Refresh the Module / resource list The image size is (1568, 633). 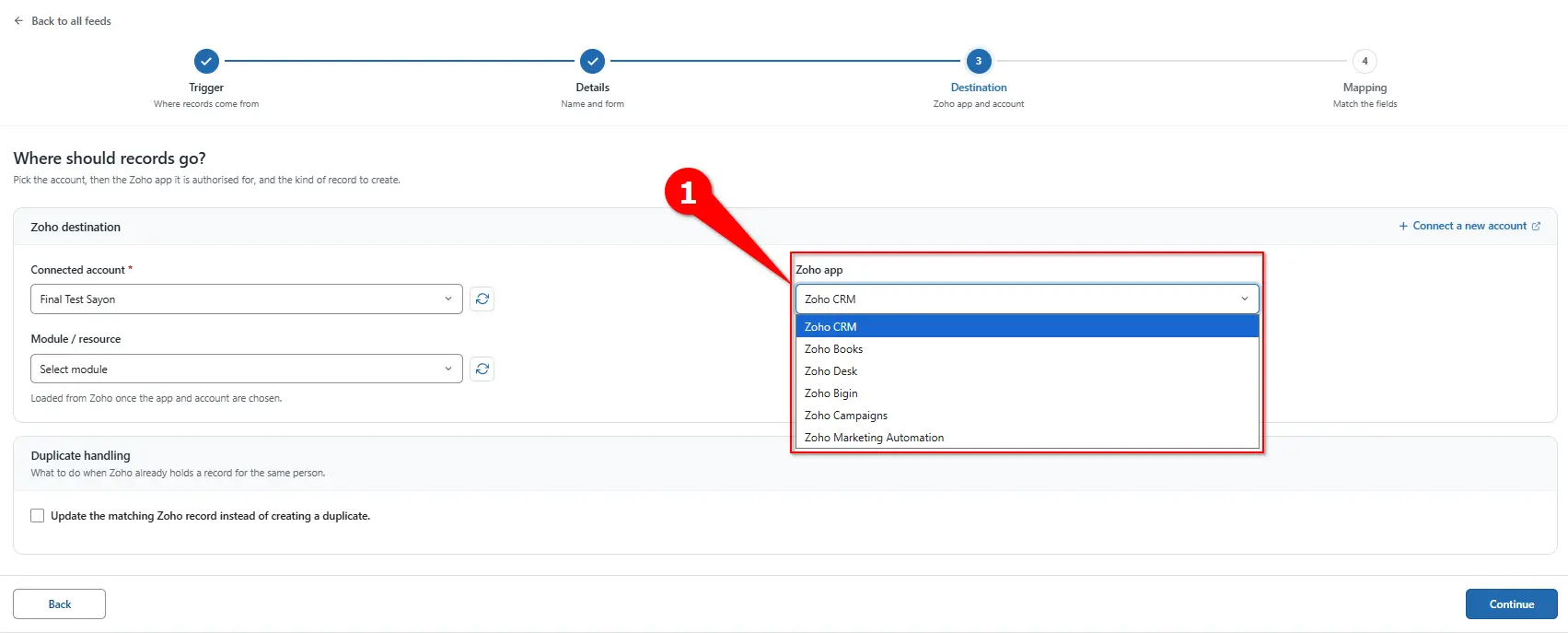[x=482, y=369]
